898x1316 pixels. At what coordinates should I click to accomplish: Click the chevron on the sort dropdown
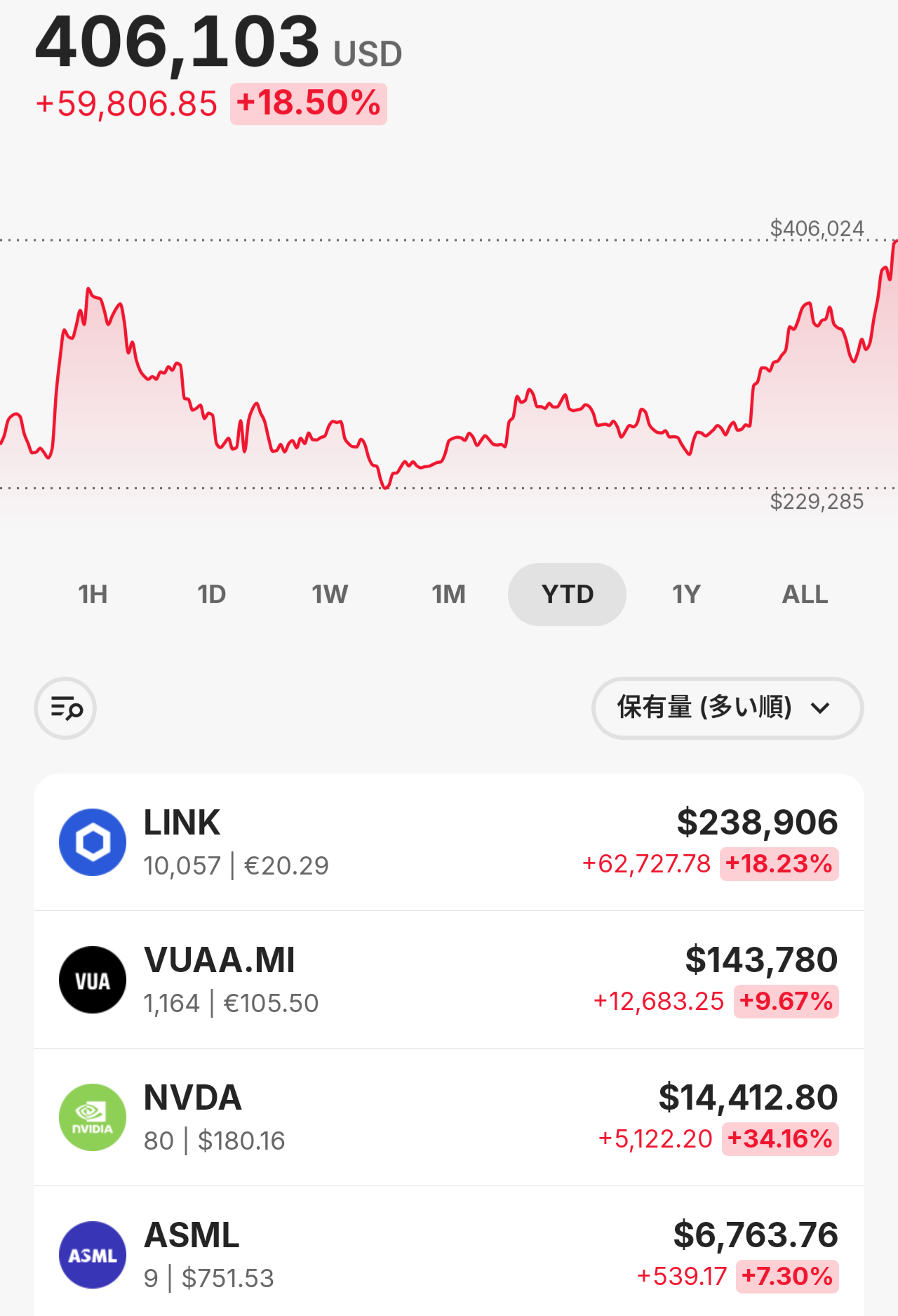click(820, 708)
